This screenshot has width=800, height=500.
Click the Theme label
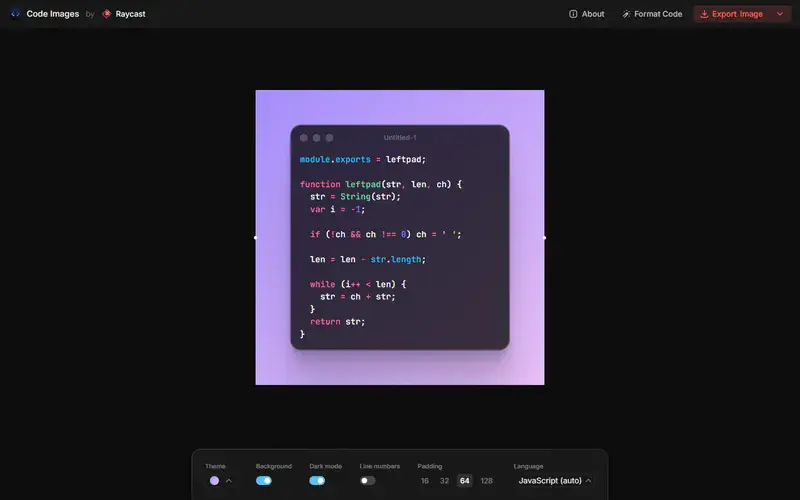click(215, 466)
